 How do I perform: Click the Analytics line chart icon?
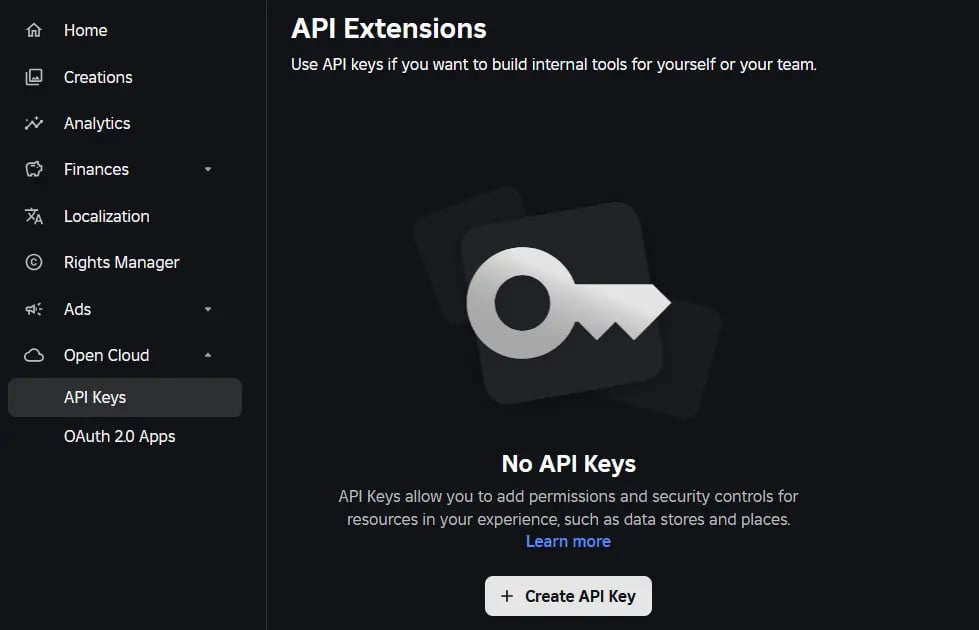(x=34, y=123)
